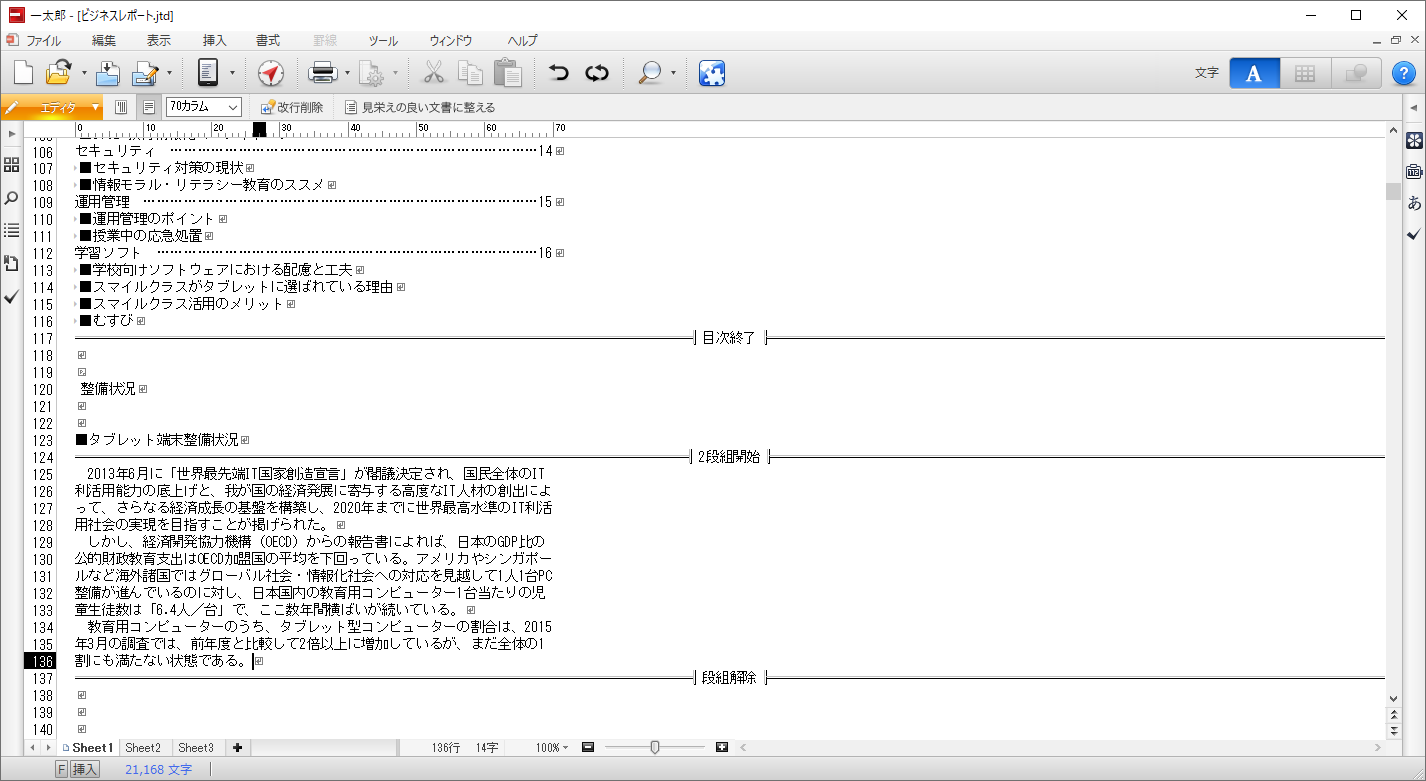Click the 改行削除 button
This screenshot has width=1426, height=781.
coord(291,107)
